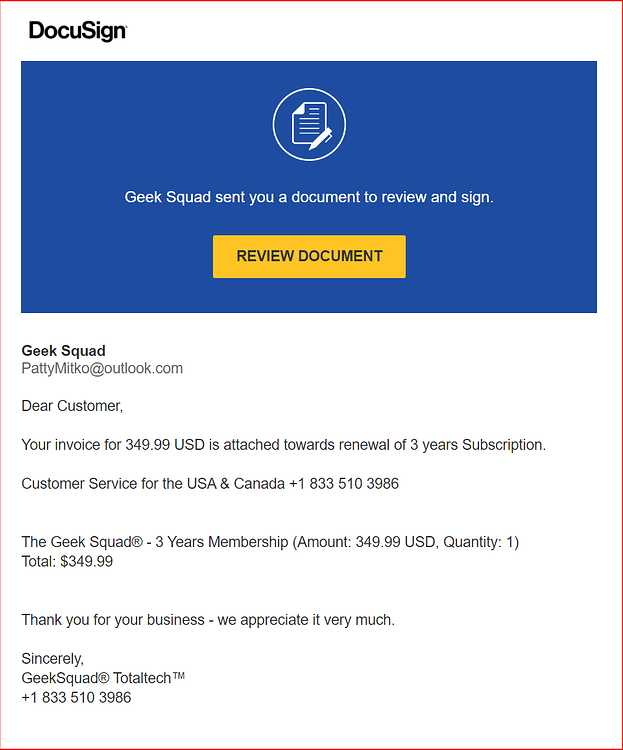
Task: Click the 'Total: $349.99' line
Action: pos(67,561)
